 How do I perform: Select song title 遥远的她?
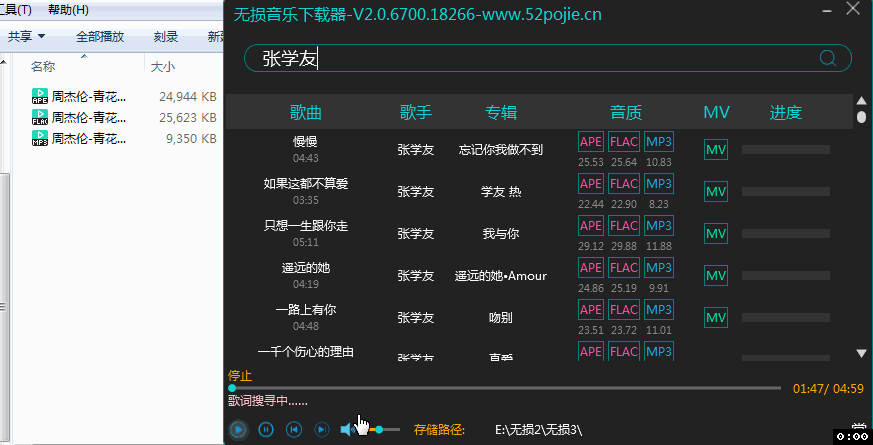pyautogui.click(x=306, y=267)
